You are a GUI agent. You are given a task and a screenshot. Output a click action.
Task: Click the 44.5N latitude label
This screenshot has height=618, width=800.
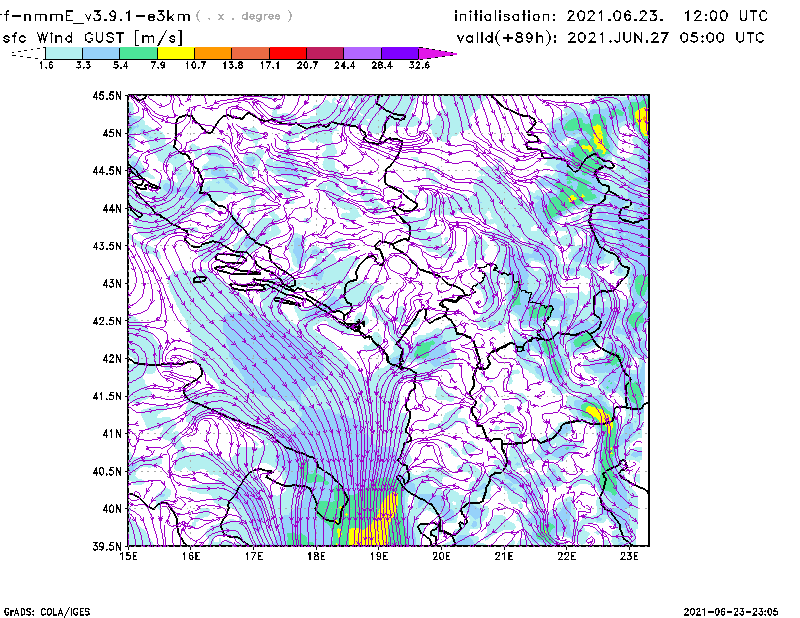point(107,171)
